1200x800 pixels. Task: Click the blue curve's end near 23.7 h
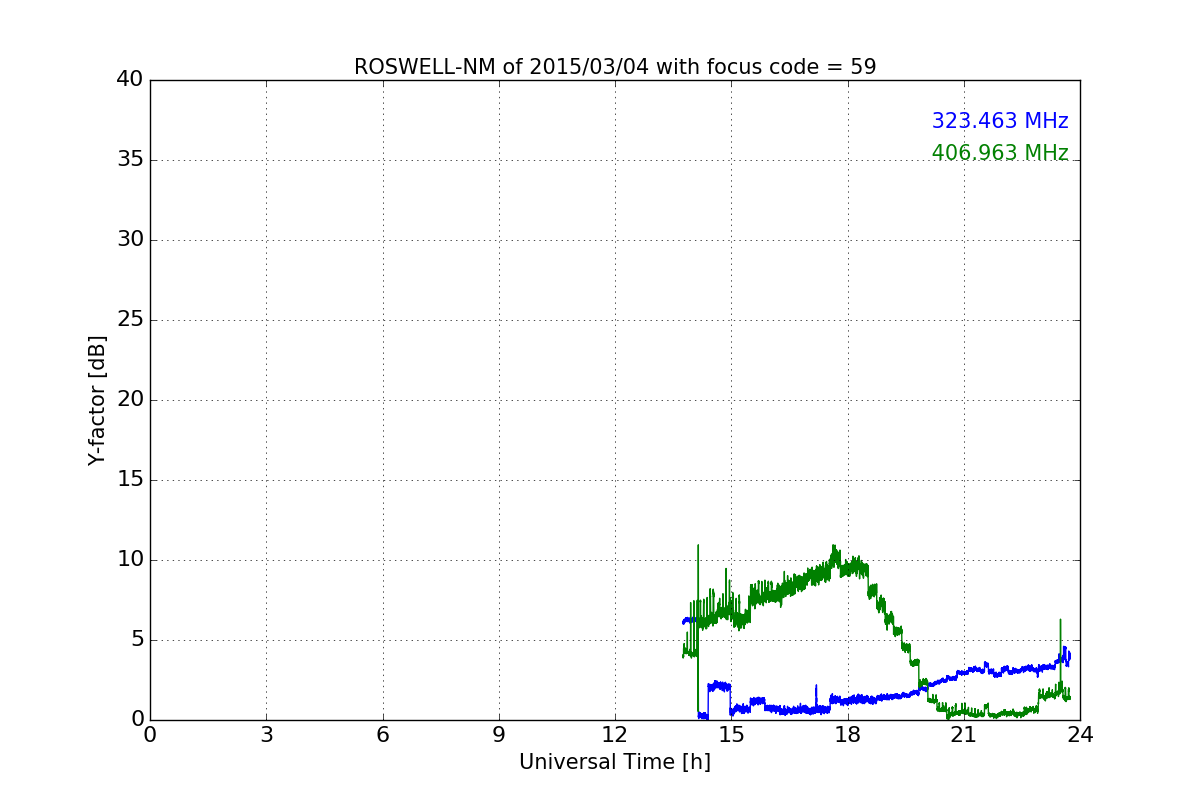point(1067,656)
